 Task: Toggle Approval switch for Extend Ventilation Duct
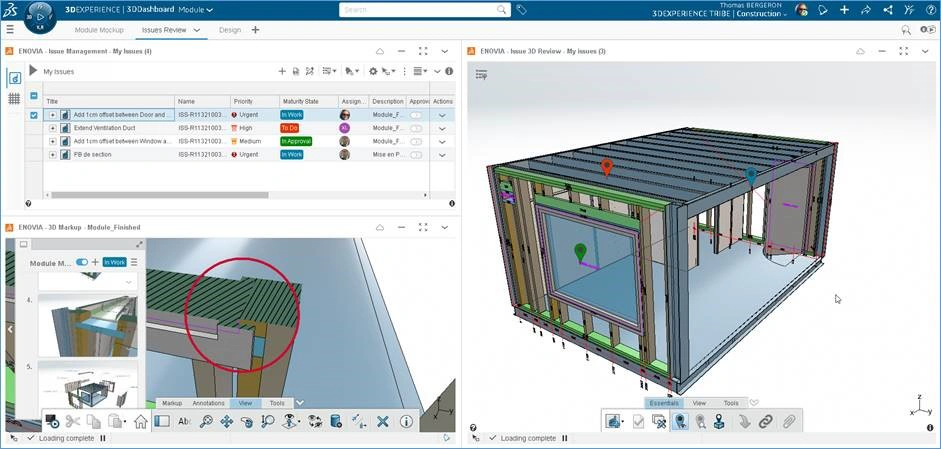point(415,128)
